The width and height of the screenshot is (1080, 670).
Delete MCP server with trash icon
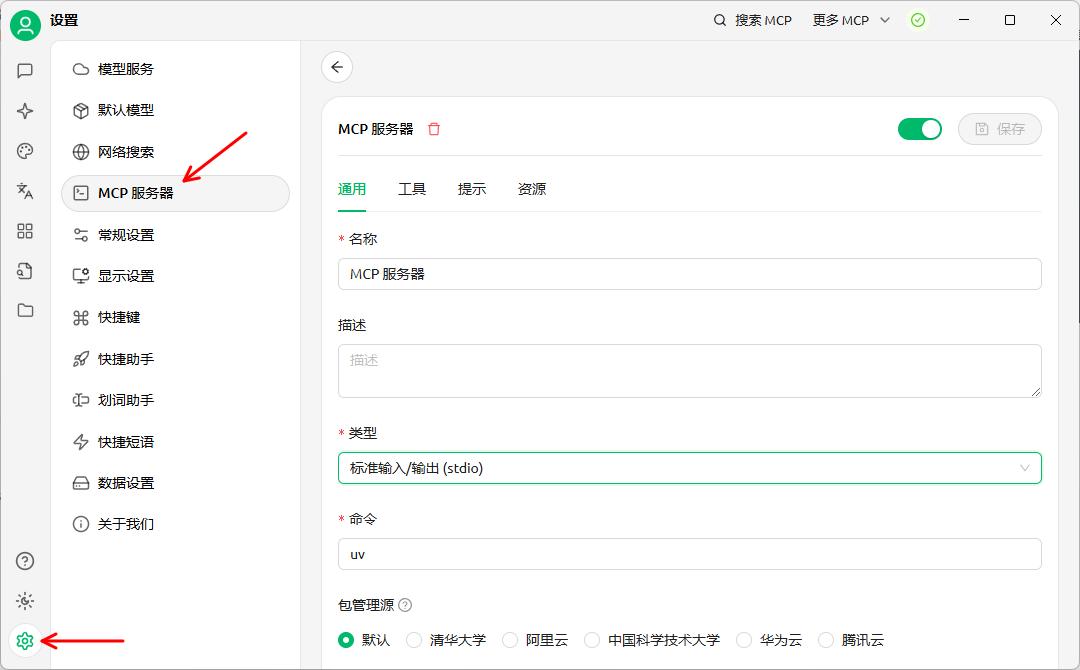pyautogui.click(x=434, y=129)
